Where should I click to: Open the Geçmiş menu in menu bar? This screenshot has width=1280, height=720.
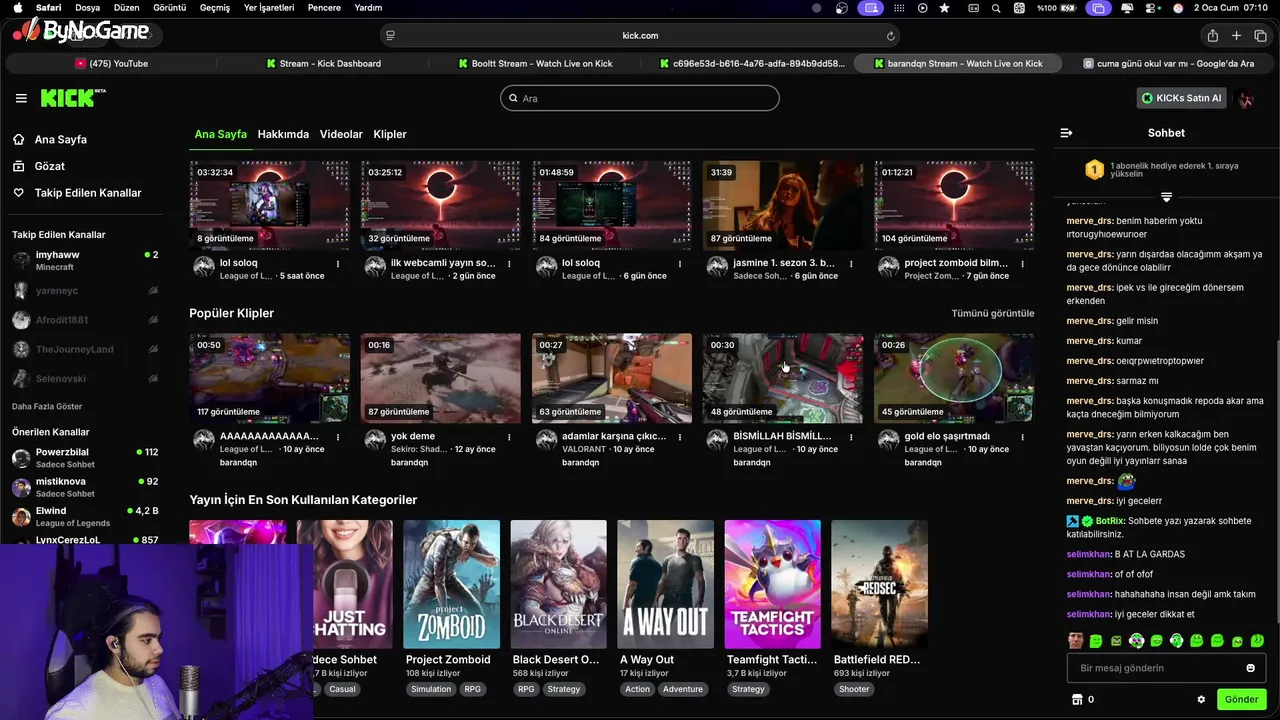click(x=215, y=8)
